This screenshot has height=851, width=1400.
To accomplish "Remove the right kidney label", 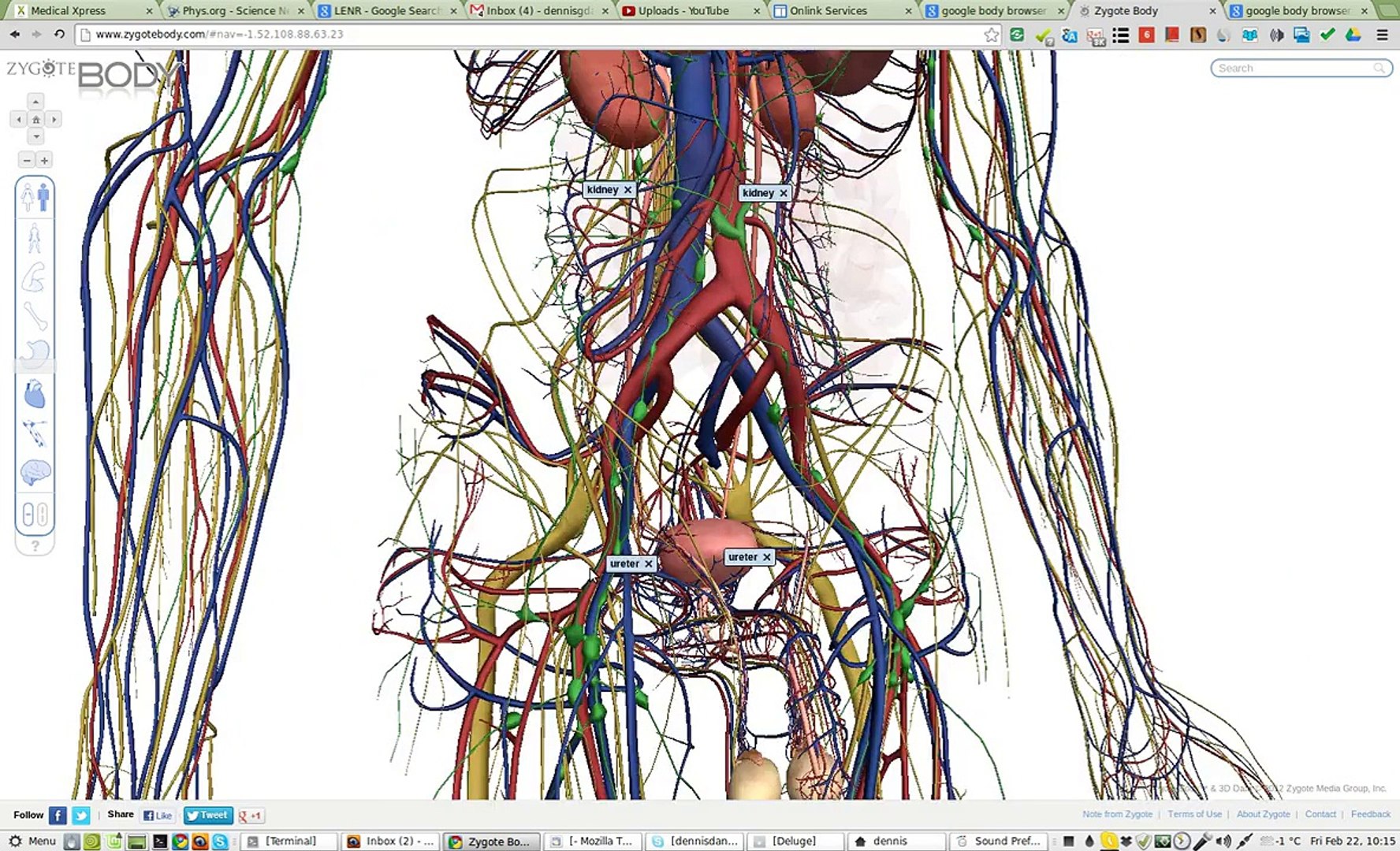I will coord(783,193).
